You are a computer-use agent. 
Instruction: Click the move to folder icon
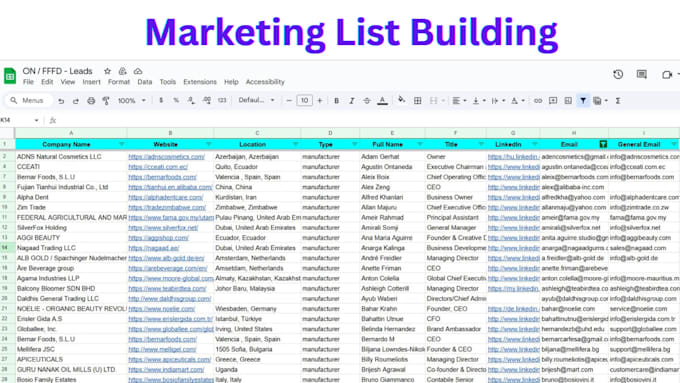(x=122, y=71)
